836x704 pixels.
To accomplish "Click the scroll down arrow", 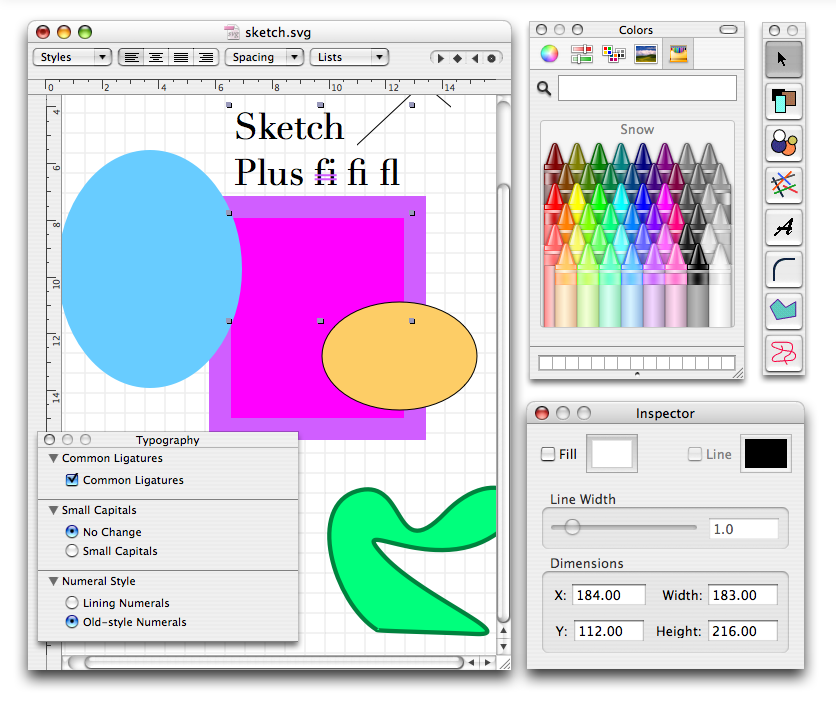I will point(503,646).
